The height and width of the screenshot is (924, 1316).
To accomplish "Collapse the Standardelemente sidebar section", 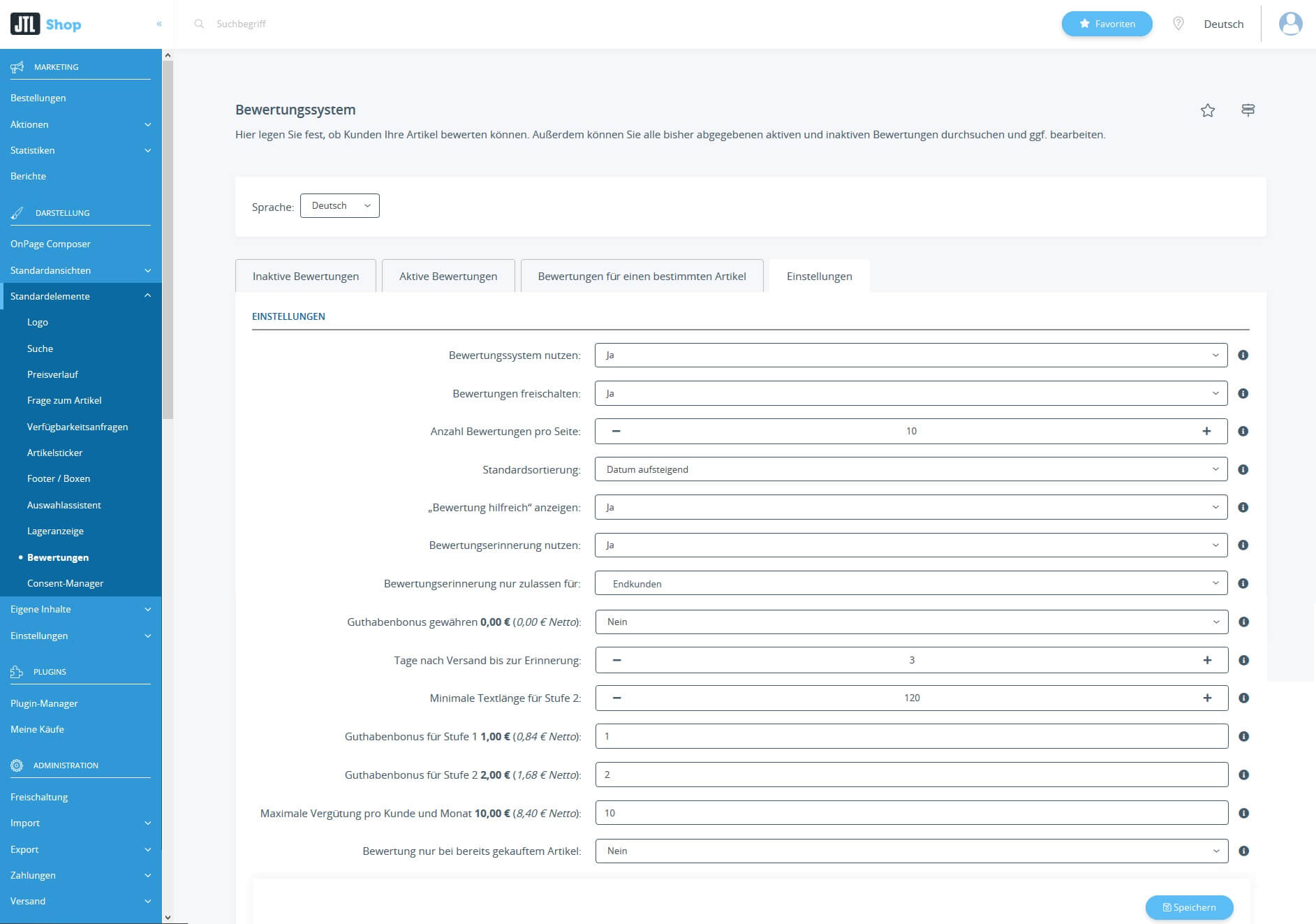I will tap(81, 296).
